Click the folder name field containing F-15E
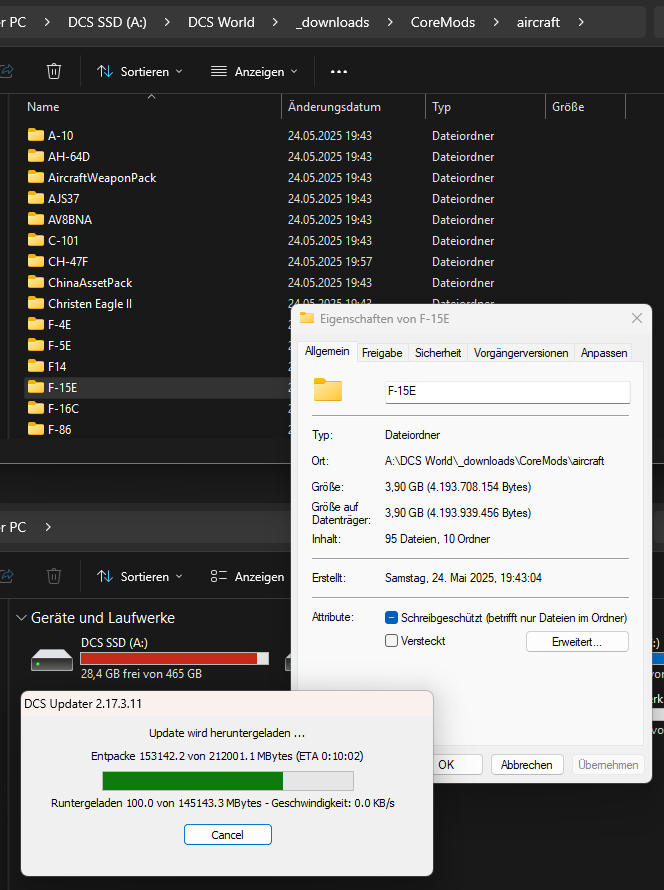This screenshot has width=664, height=890. pos(507,391)
